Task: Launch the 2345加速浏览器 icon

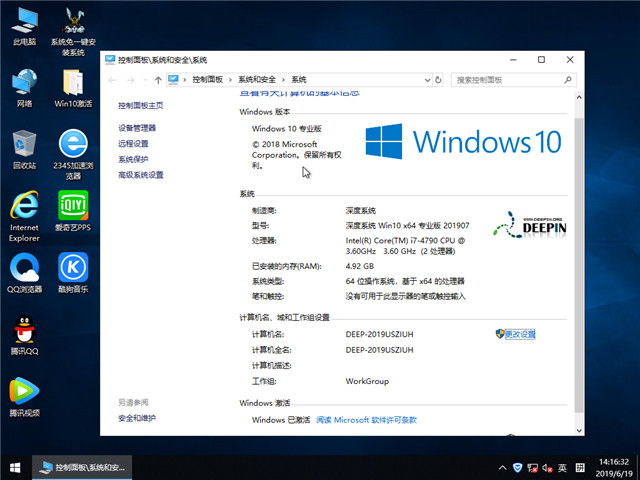Action: 73,155
